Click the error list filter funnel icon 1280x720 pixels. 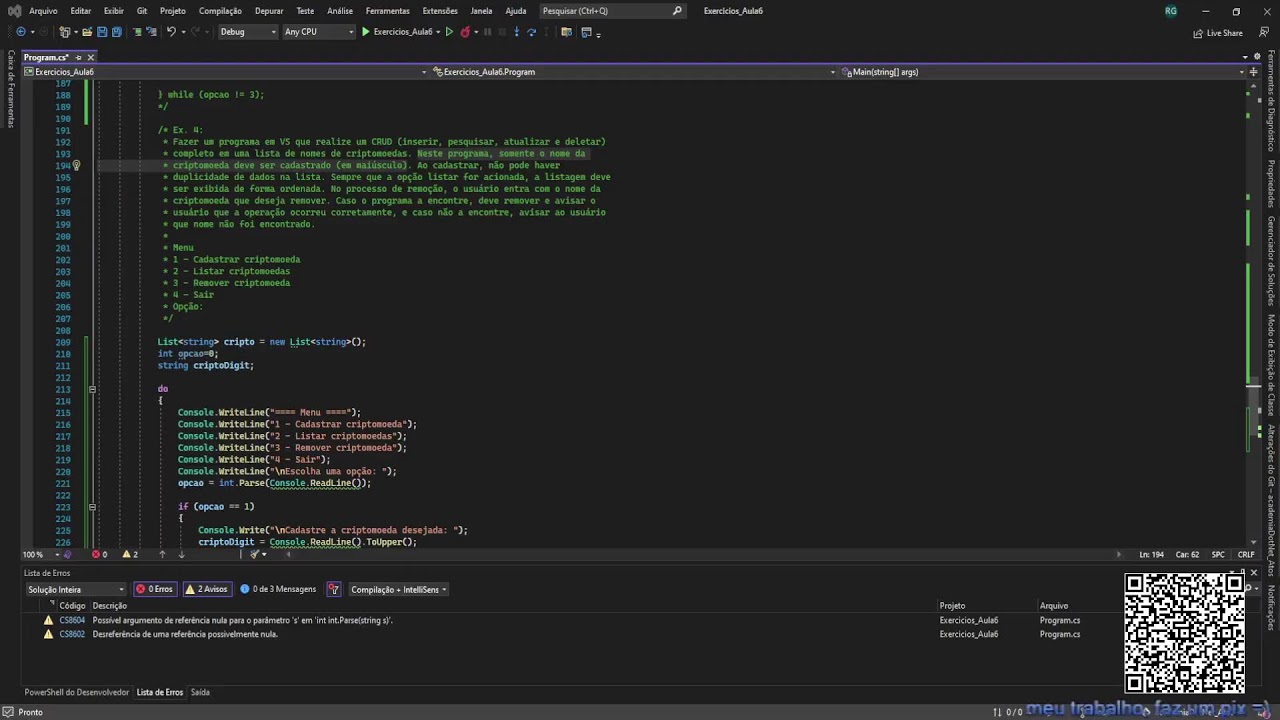pos(334,589)
